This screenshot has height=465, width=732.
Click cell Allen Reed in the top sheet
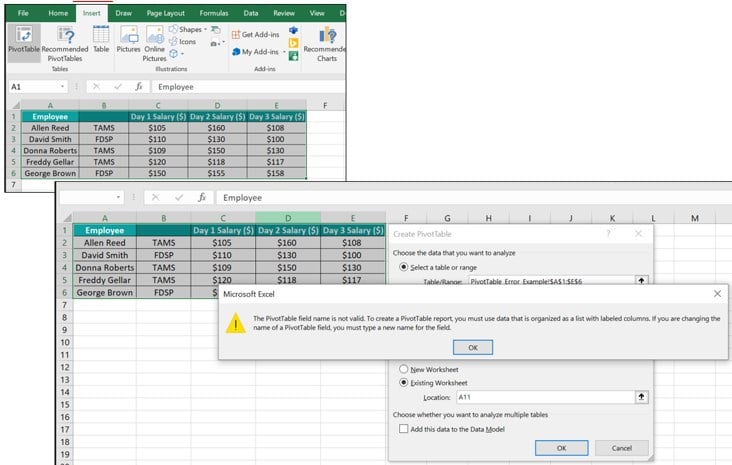(50, 128)
